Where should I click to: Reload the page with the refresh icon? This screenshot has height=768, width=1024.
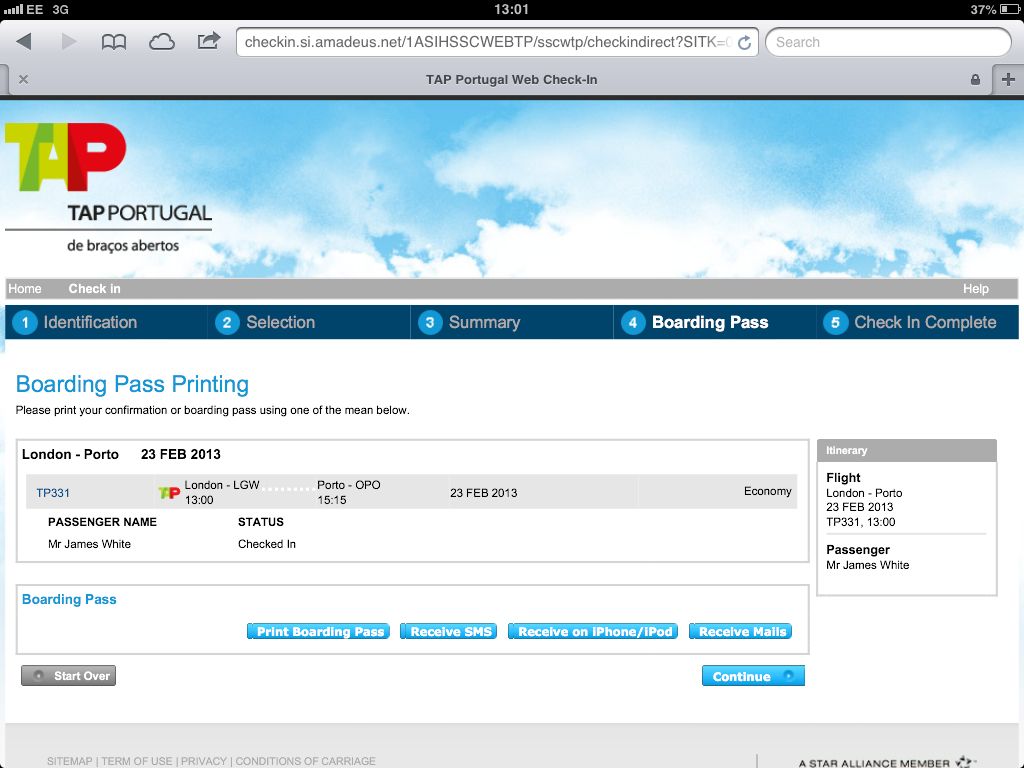744,43
